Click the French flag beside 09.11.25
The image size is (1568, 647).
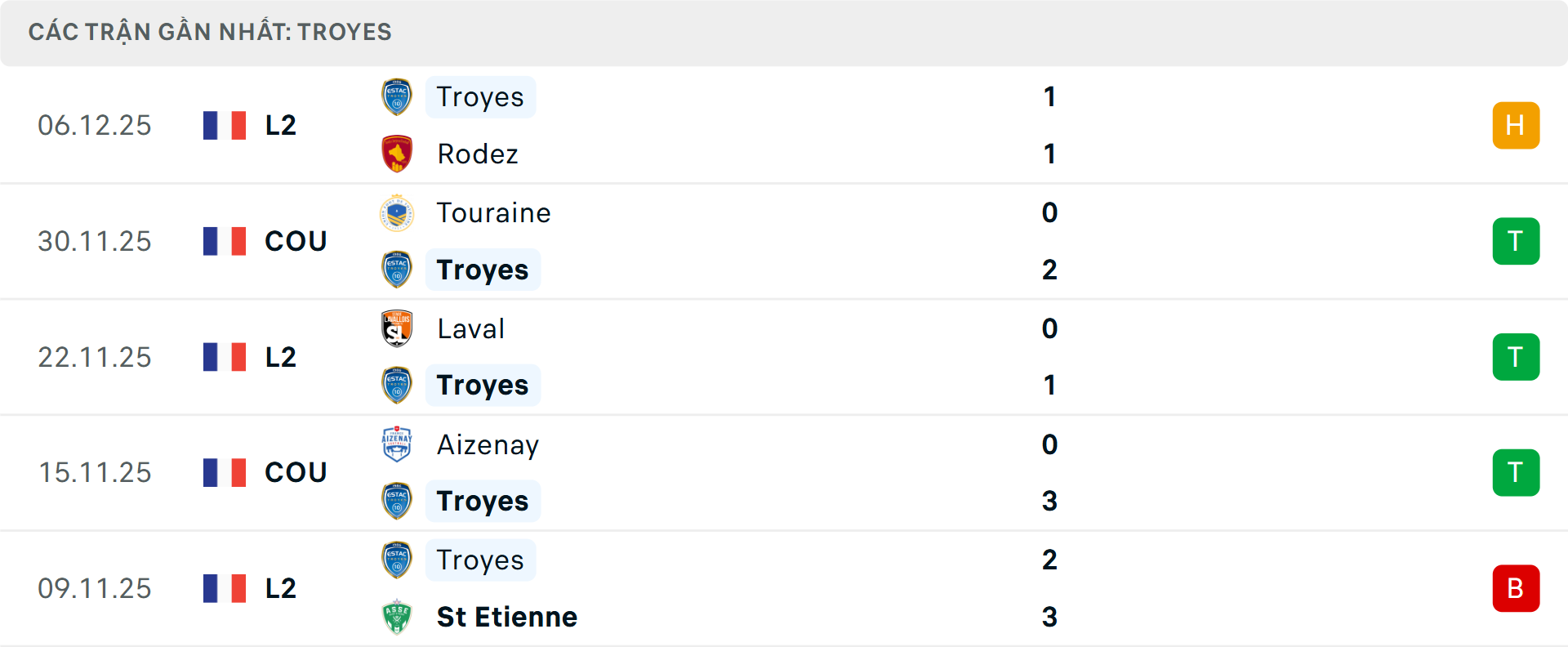point(225,588)
